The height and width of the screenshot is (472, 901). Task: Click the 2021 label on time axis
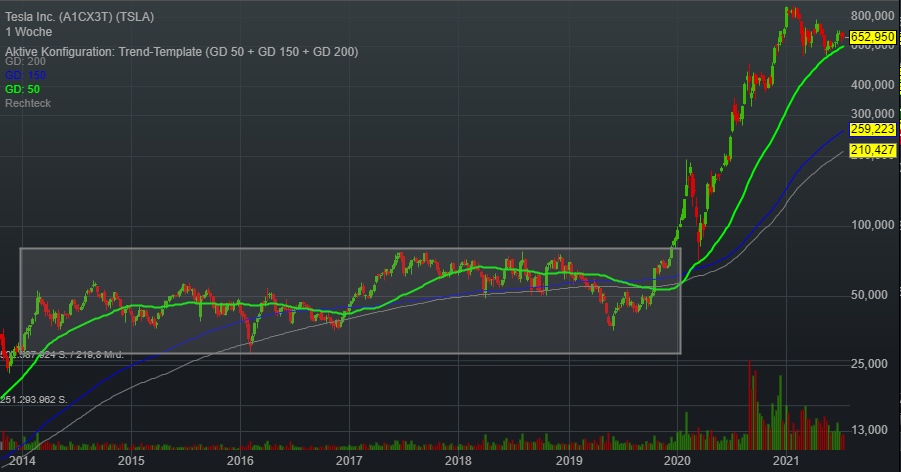[x=786, y=461]
